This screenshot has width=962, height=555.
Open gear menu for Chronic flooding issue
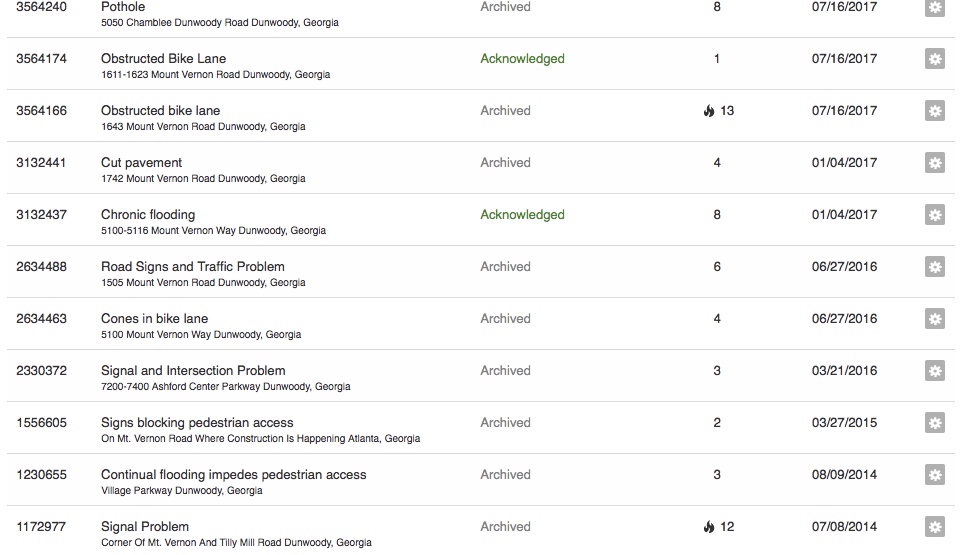pos(934,215)
